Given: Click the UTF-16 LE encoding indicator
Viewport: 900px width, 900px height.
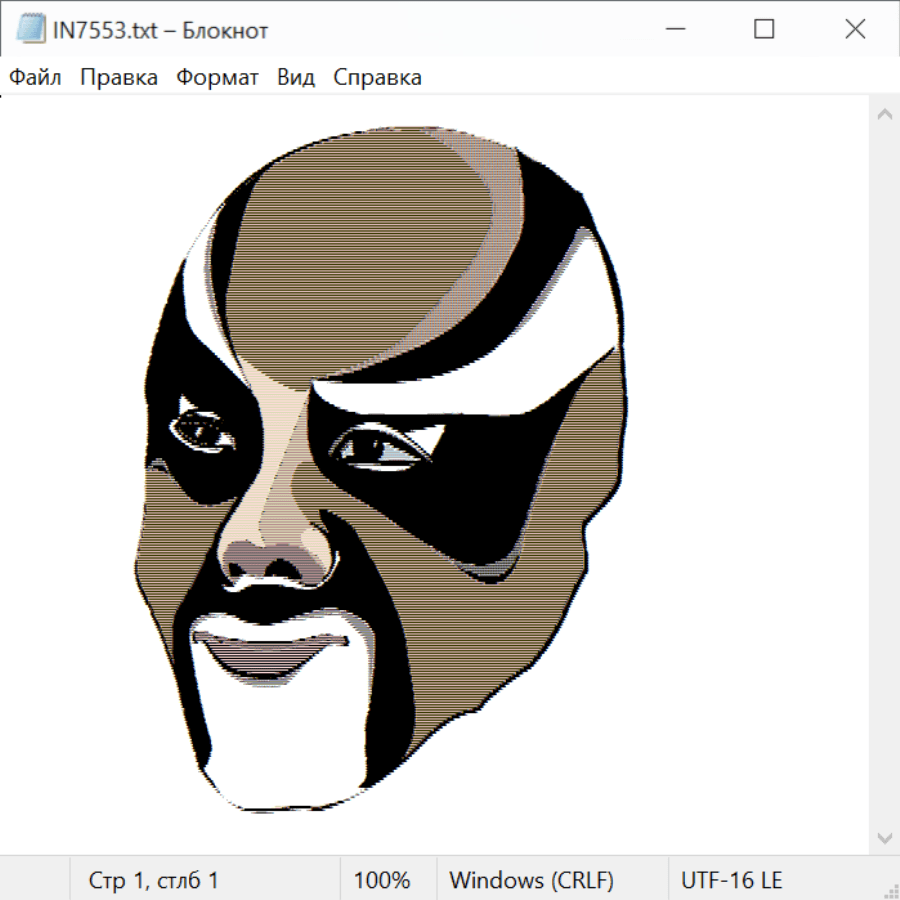Looking at the screenshot, I should tap(732, 881).
